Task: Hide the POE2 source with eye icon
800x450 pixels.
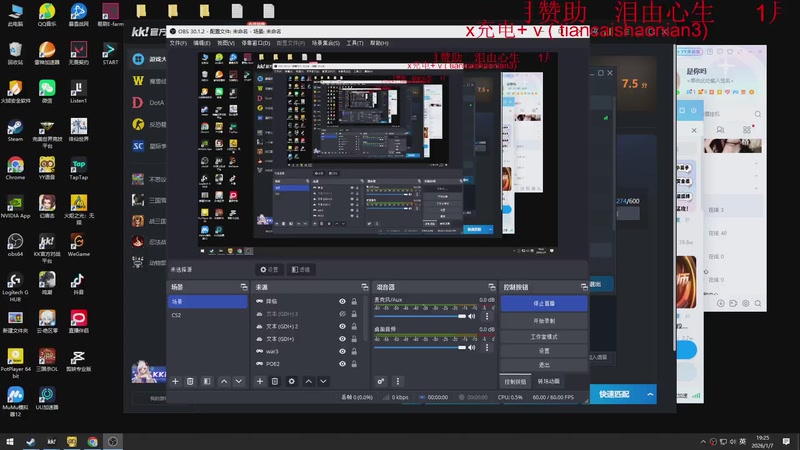Action: (x=342, y=364)
